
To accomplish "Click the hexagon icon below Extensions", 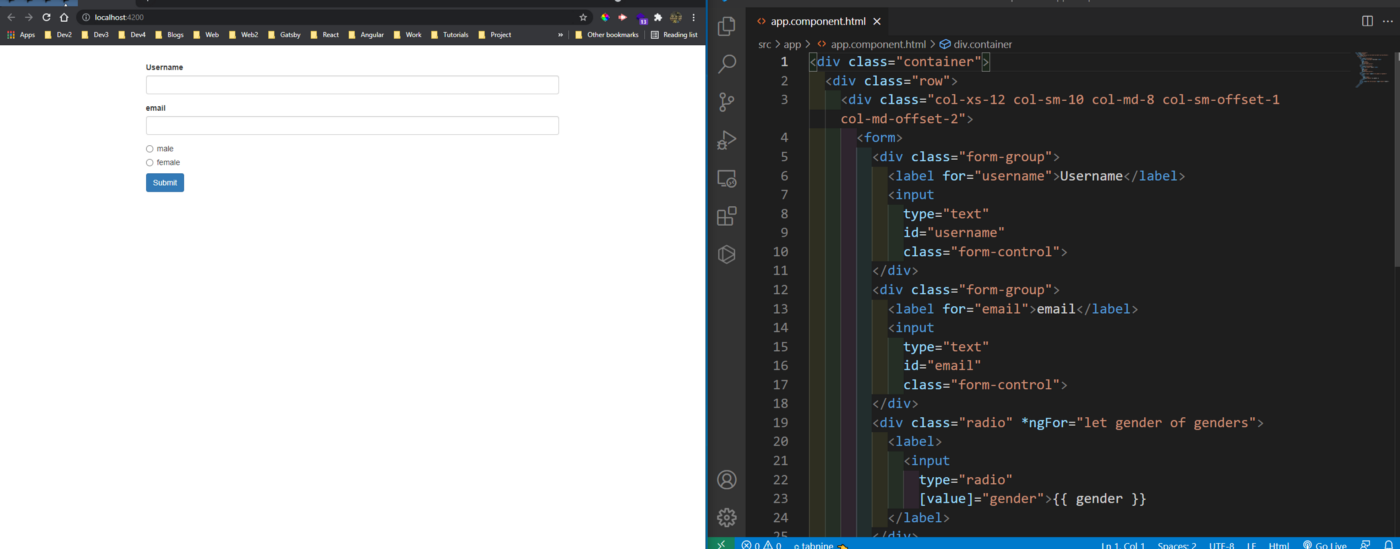I will point(727,254).
